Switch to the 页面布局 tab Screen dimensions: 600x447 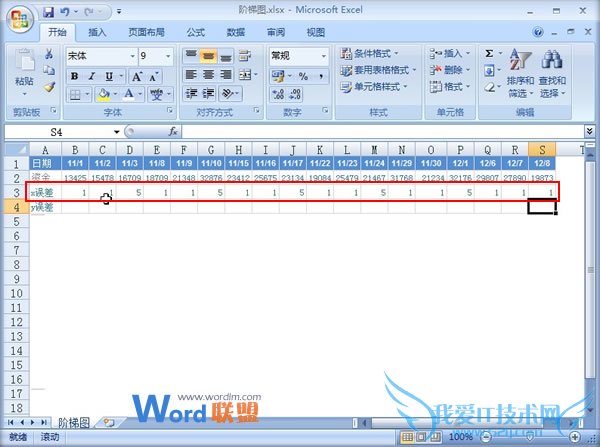pyautogui.click(x=146, y=33)
